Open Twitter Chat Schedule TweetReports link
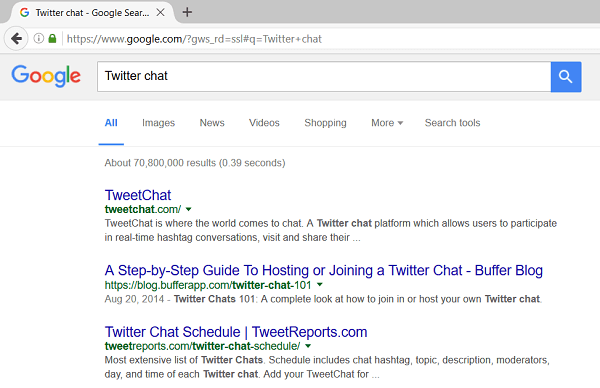Screen dimensions: 600x388 click(236, 332)
